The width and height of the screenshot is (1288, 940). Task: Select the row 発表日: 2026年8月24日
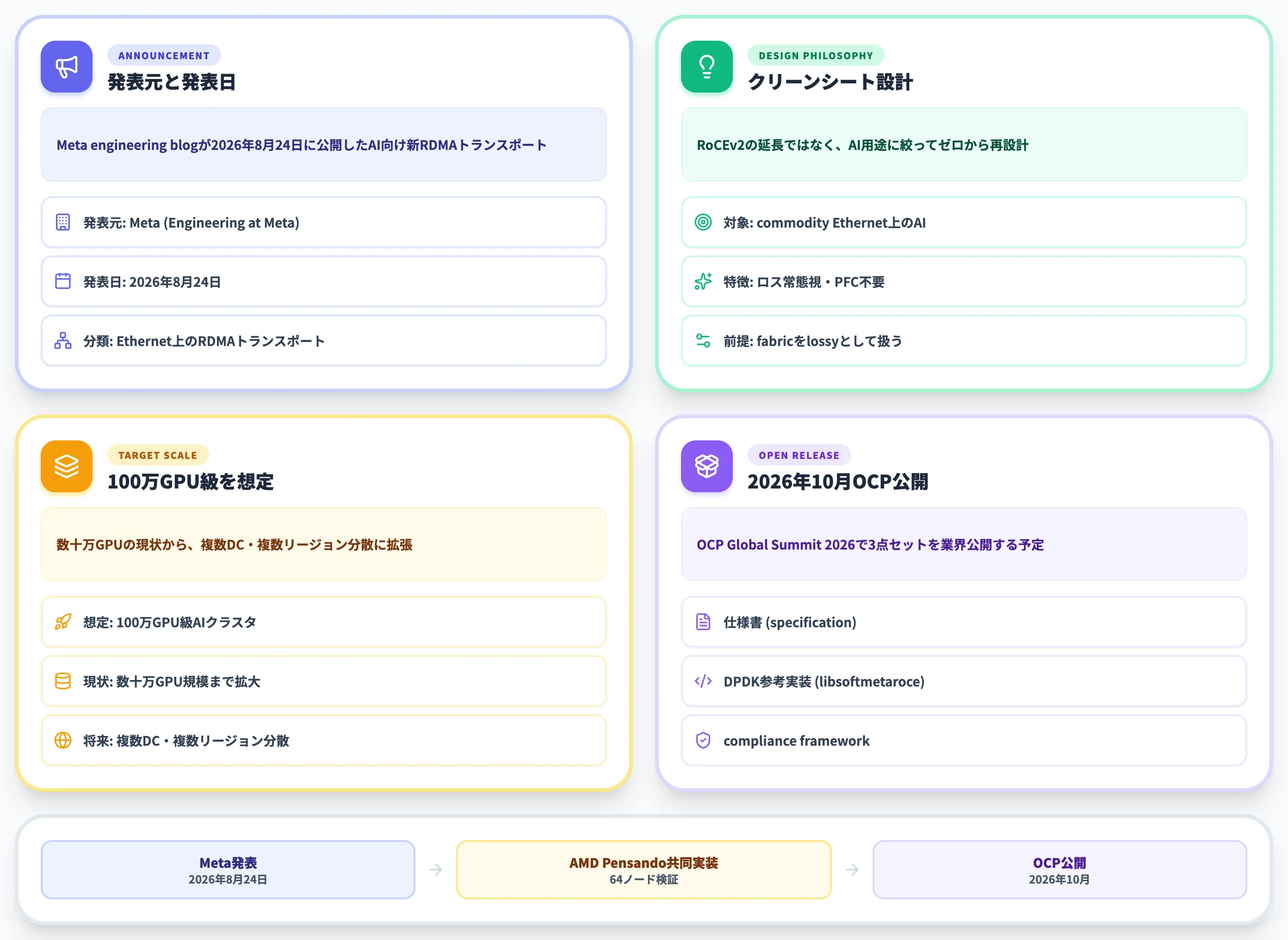click(x=324, y=282)
